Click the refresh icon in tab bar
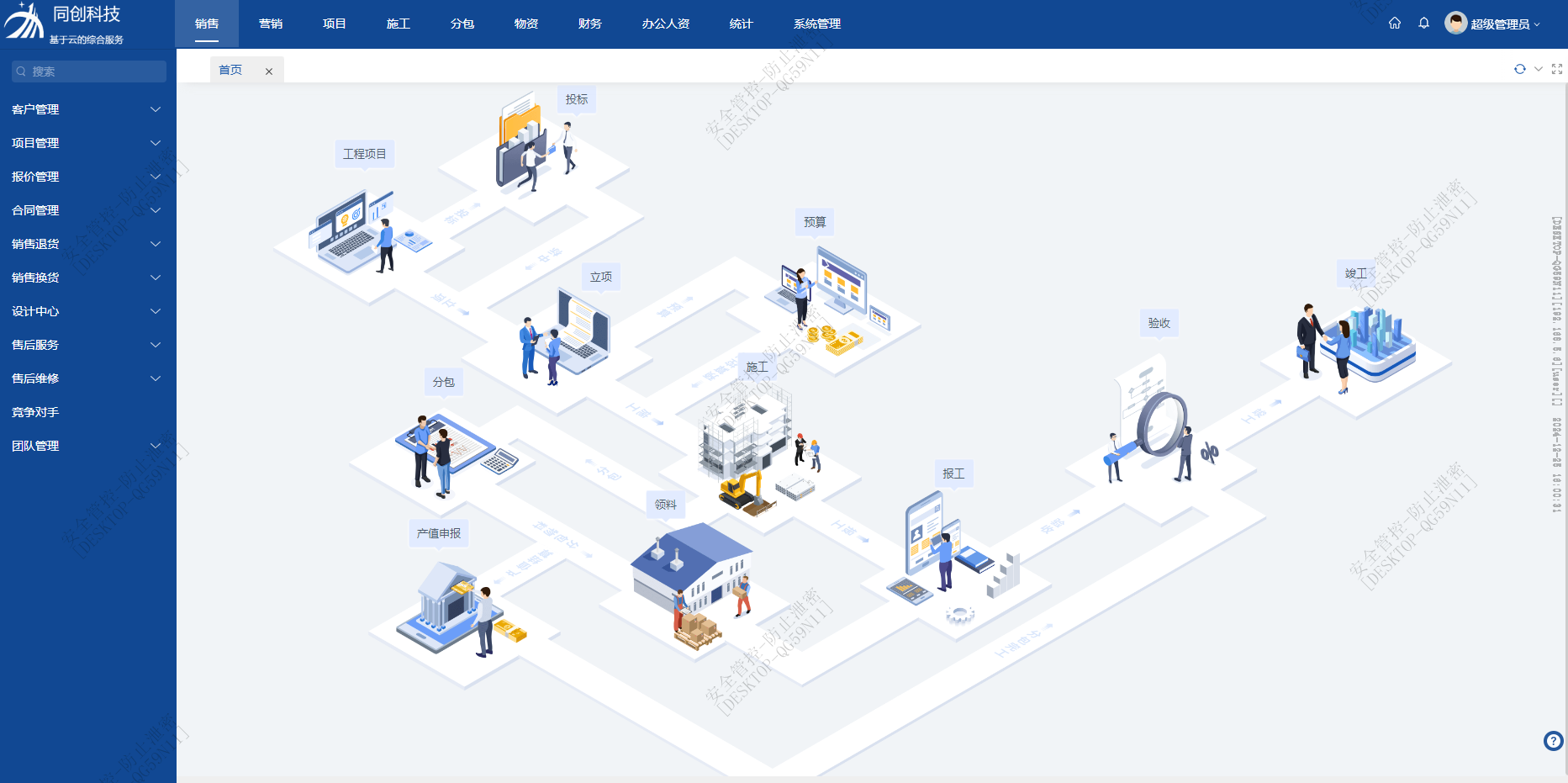This screenshot has height=783, width=1568. tap(1519, 69)
